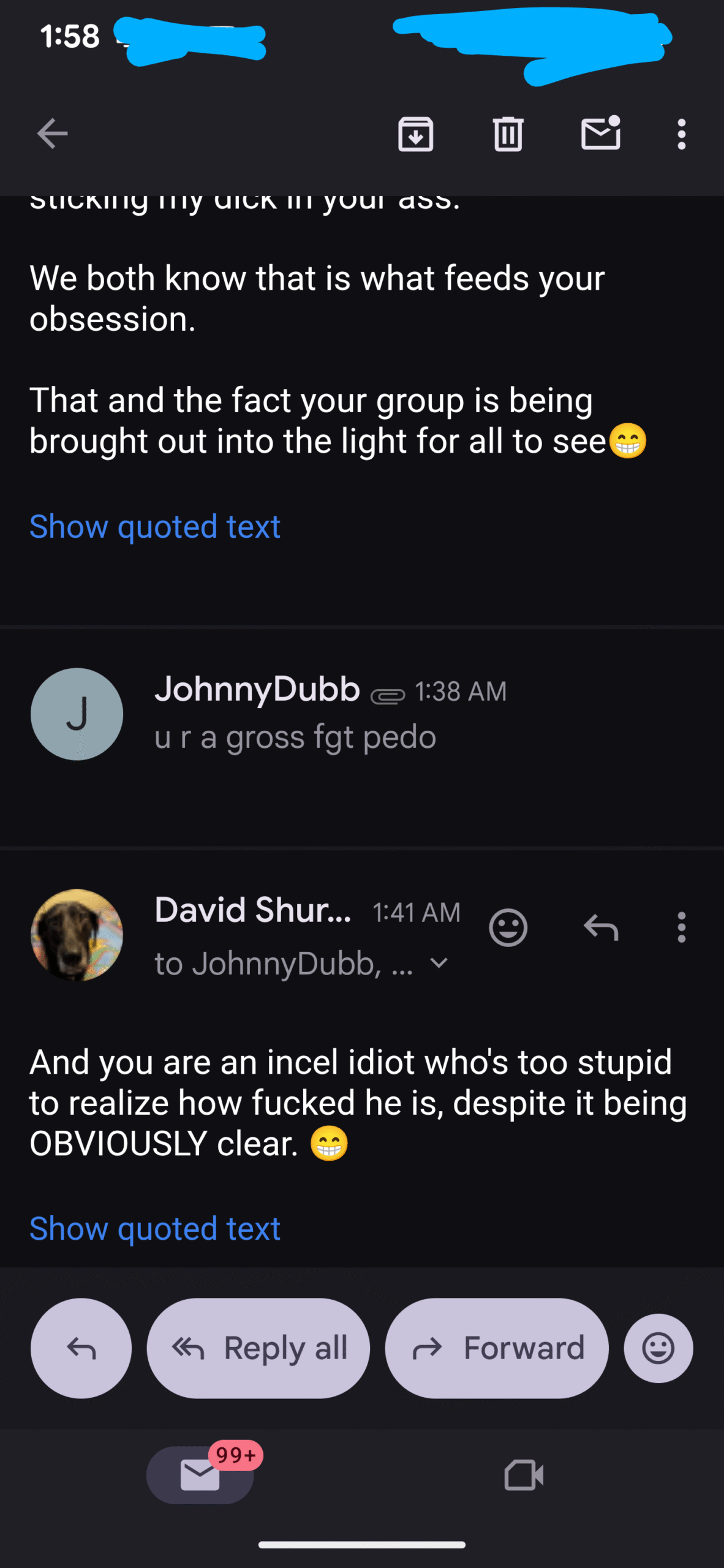Tap the bottom emoji reaction button
This screenshot has height=1568, width=724.
658,1348
